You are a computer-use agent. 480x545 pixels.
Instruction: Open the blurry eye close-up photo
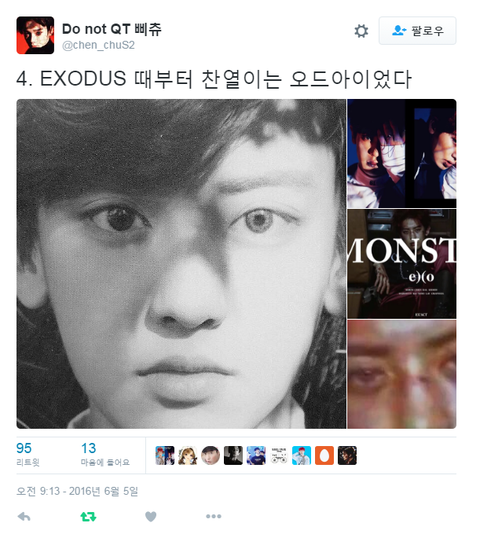point(402,374)
